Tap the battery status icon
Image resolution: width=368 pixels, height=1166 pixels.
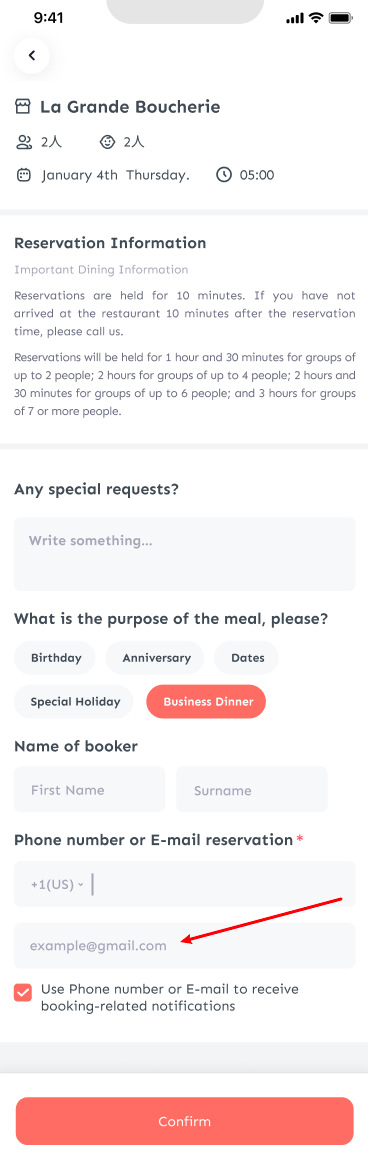(x=340, y=17)
